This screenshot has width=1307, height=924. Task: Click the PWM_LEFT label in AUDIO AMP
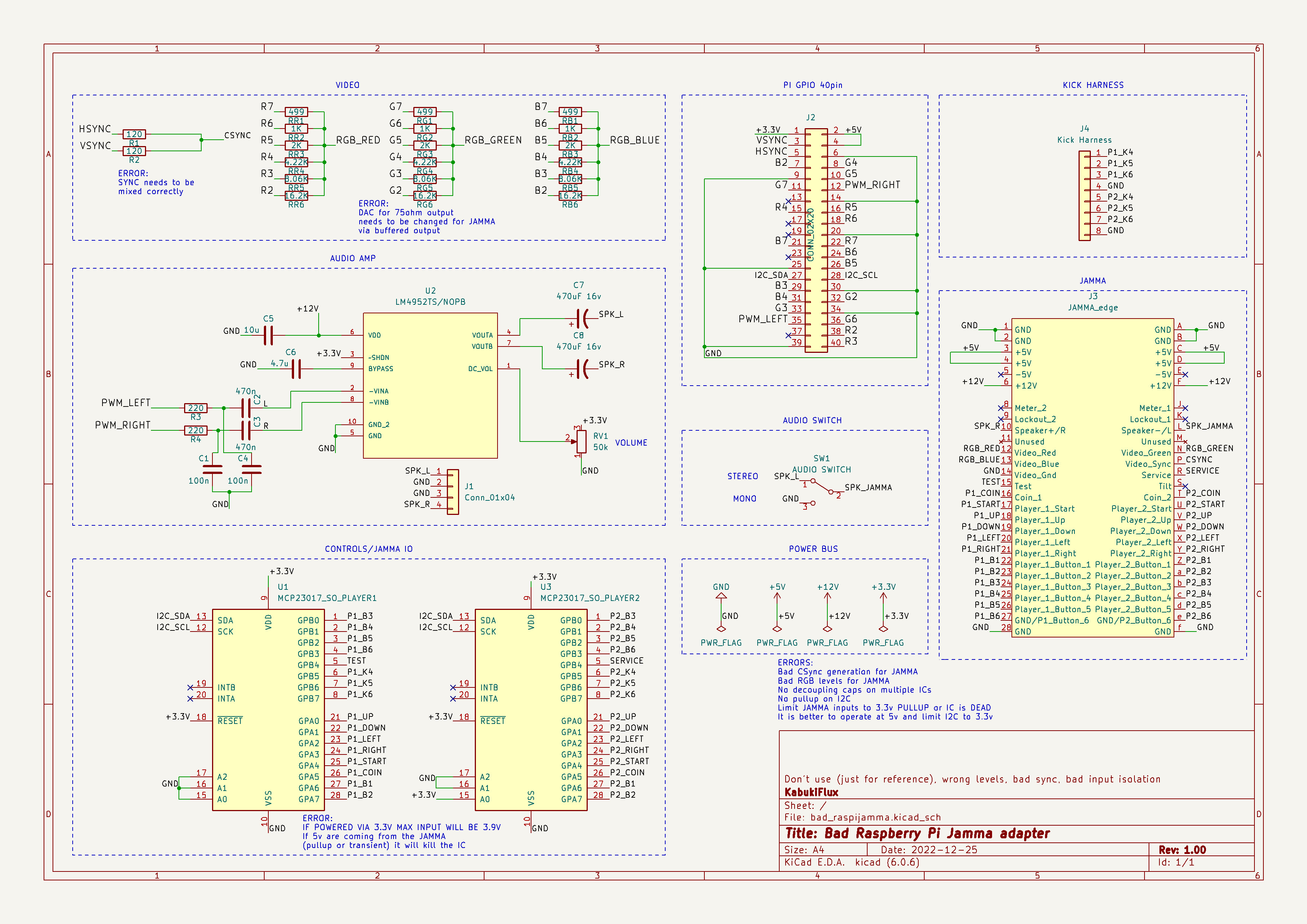(126, 403)
